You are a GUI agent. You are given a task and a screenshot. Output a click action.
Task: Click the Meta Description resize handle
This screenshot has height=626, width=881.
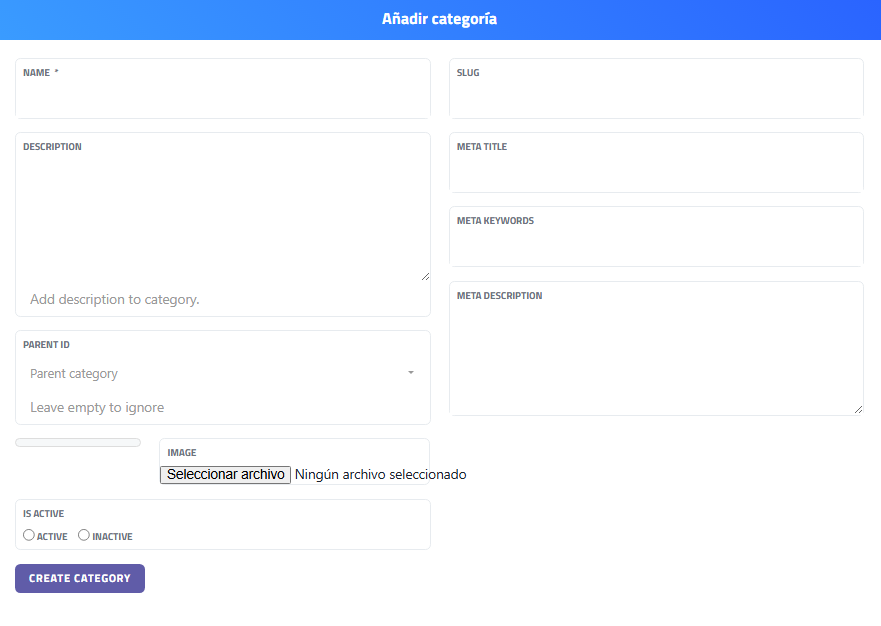[858, 408]
